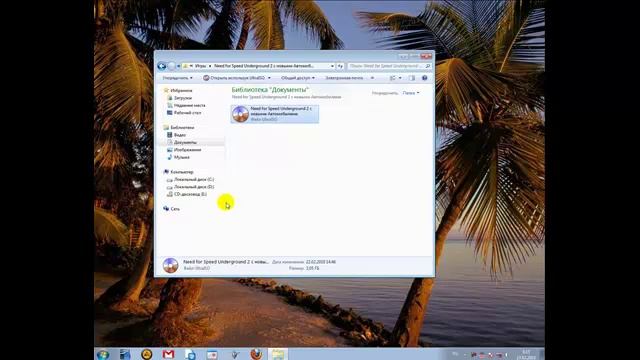Open the Изображения library
The image size is (640, 360).
coord(187,150)
